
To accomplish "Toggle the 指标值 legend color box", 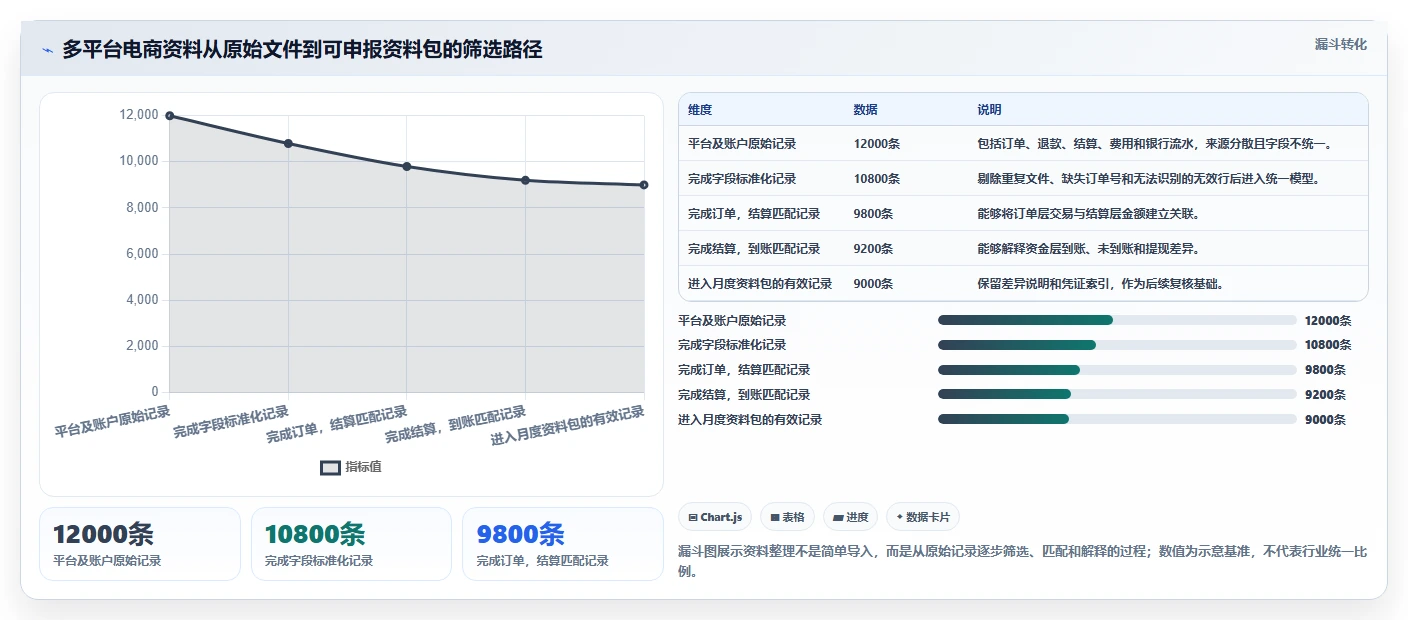I will pyautogui.click(x=330, y=467).
